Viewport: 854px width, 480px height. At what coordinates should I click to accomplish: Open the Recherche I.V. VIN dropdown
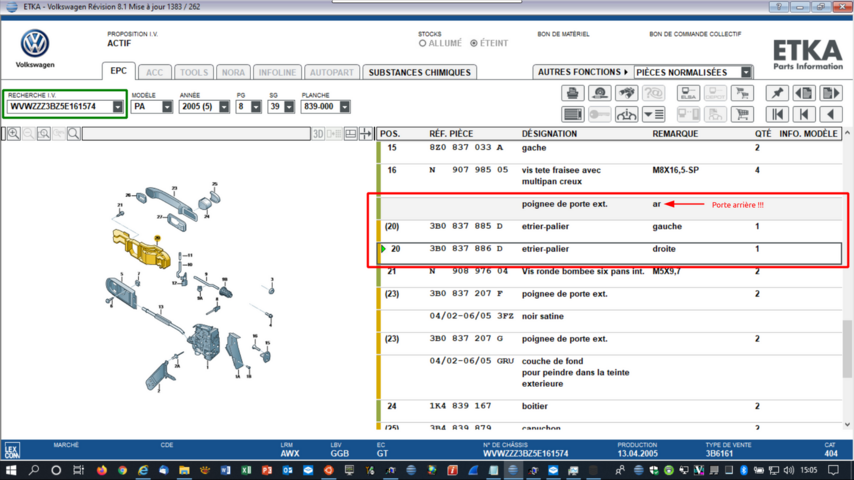(118, 107)
